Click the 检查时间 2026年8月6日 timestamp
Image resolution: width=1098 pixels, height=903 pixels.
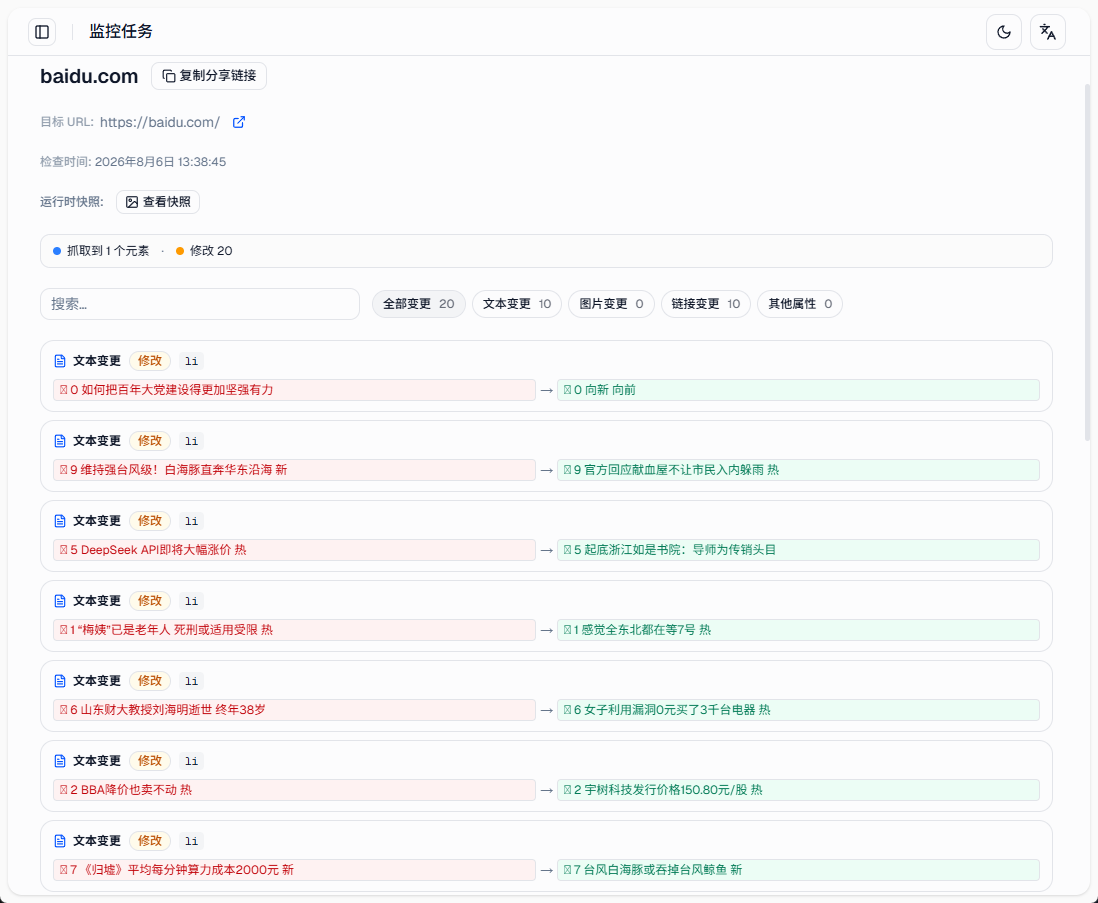click(x=133, y=162)
